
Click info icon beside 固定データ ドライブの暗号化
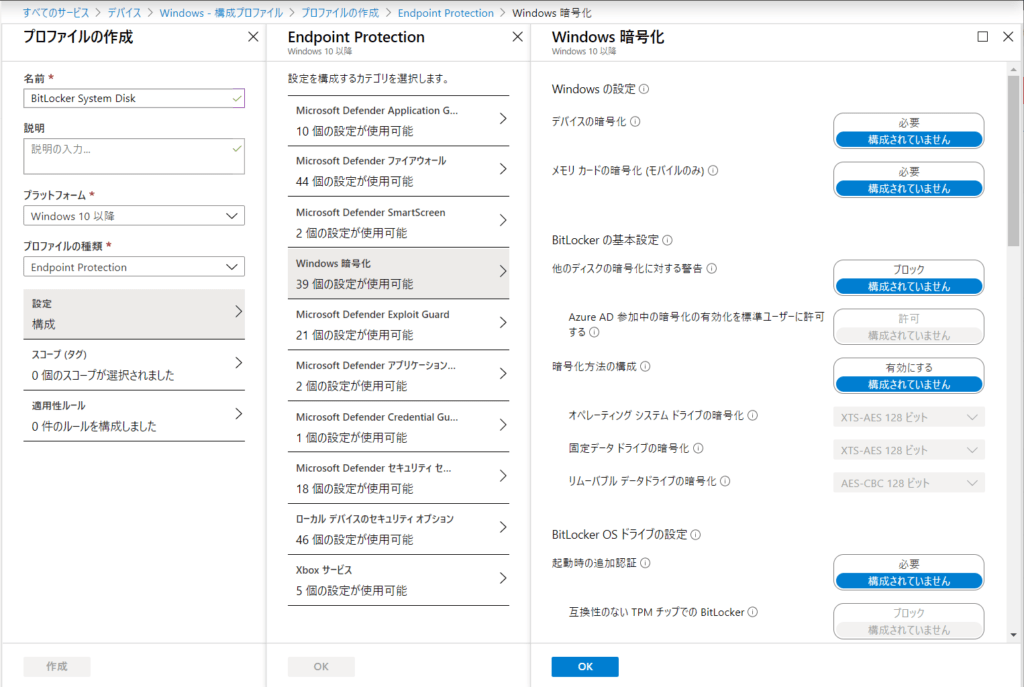(x=698, y=448)
